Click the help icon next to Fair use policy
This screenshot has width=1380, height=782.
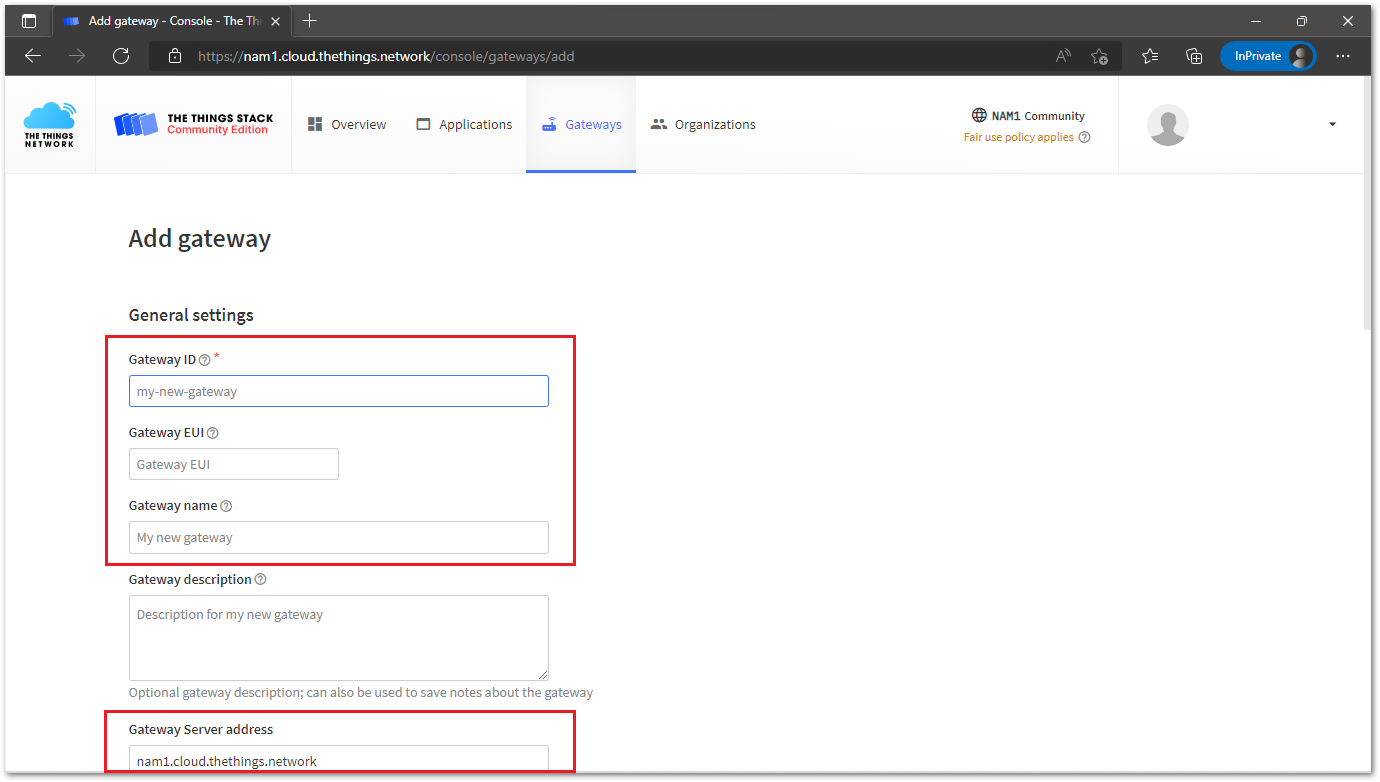pos(1084,137)
